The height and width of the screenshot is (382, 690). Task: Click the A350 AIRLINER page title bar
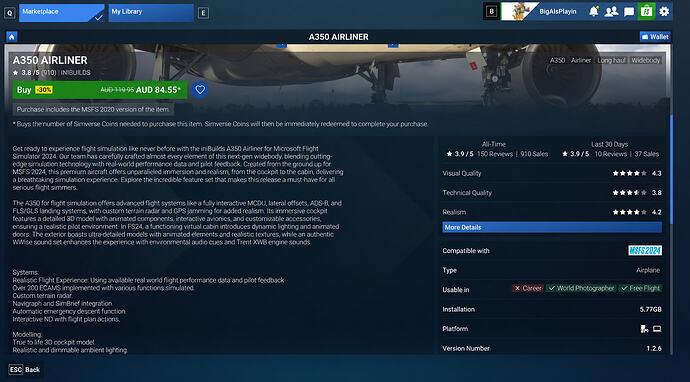338,37
